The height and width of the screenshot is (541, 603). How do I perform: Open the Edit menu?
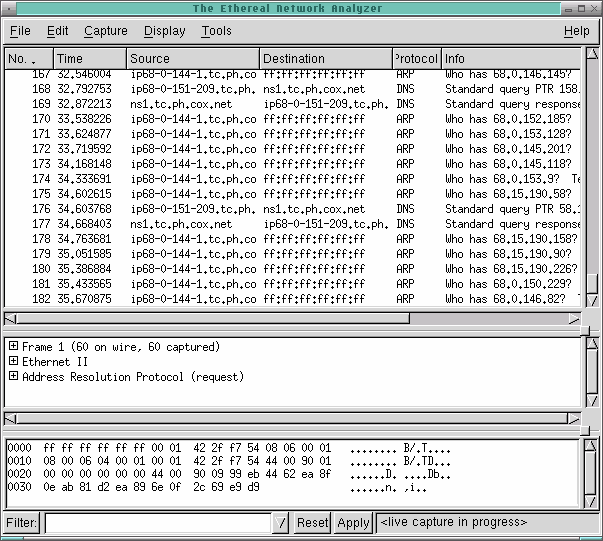pos(58,31)
